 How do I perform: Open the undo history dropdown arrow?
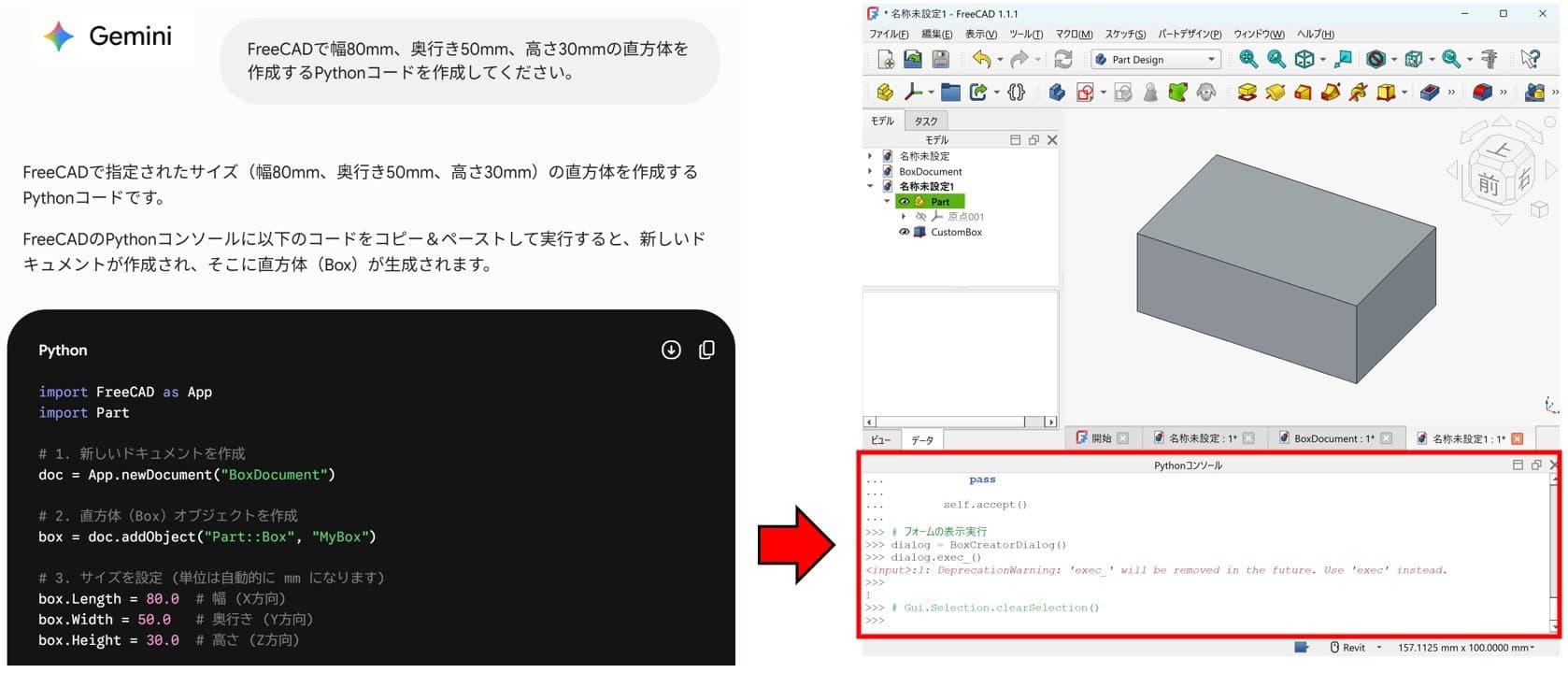(1000, 61)
